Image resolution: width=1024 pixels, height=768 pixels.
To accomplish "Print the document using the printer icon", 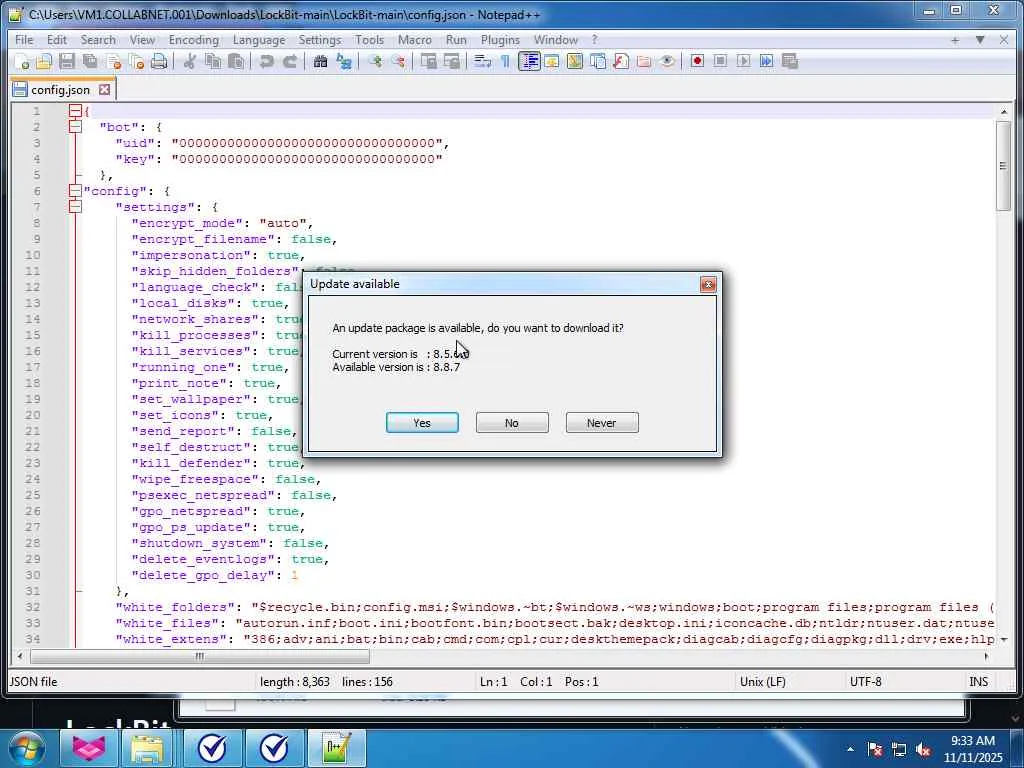I will (x=159, y=61).
